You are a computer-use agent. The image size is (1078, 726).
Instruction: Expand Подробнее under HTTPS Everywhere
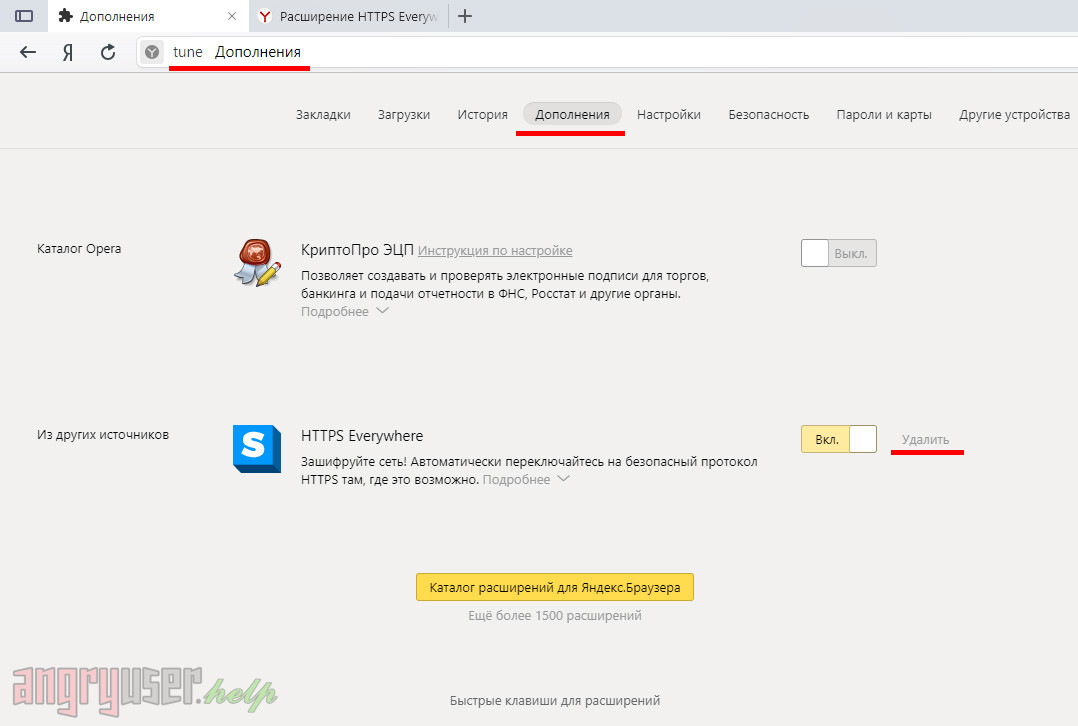526,479
